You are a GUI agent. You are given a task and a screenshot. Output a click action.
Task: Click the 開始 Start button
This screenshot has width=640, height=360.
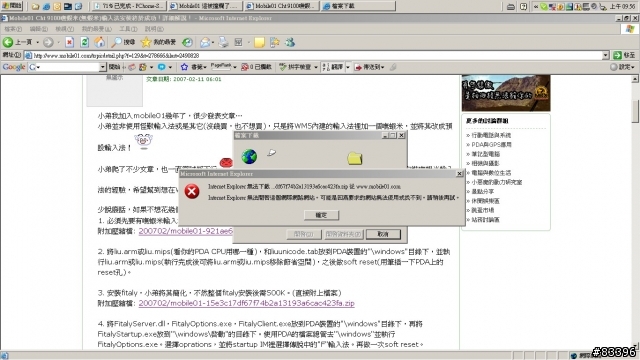[11, 6]
